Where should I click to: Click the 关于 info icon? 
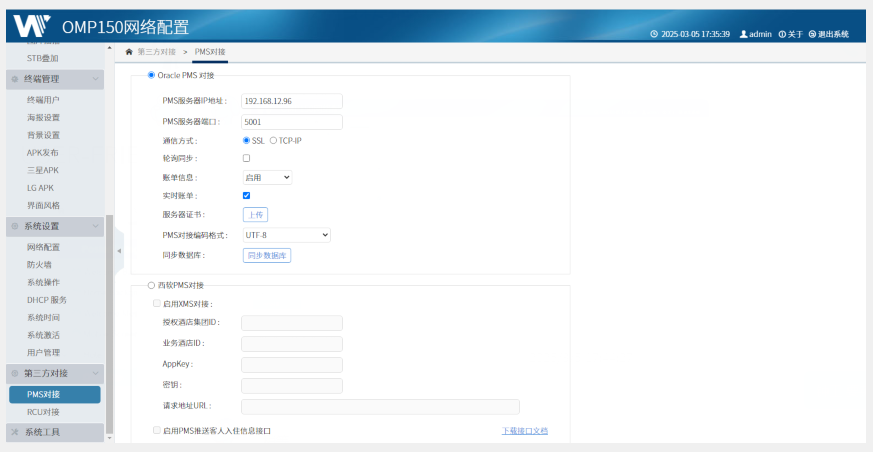point(782,34)
